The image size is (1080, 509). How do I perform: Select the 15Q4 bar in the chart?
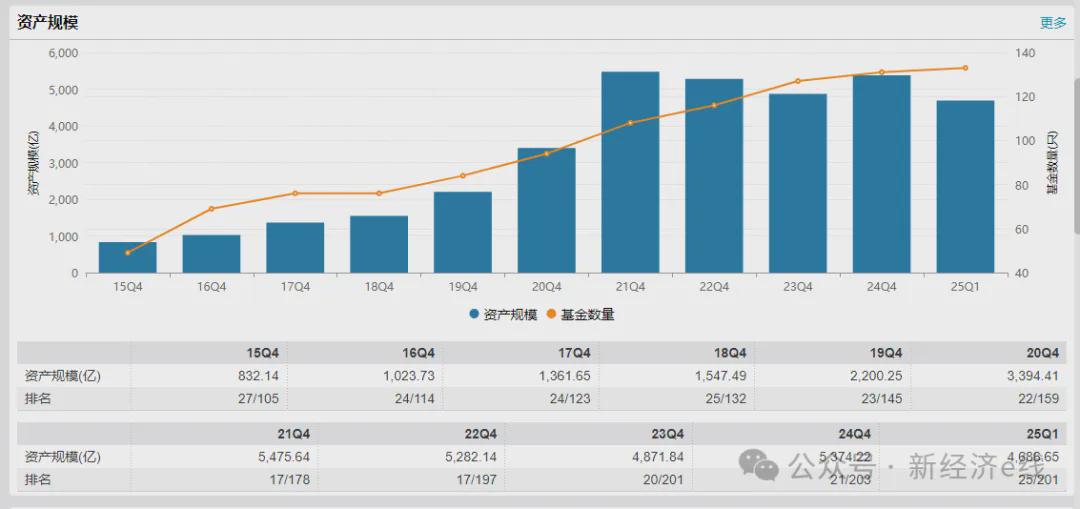(x=127, y=258)
